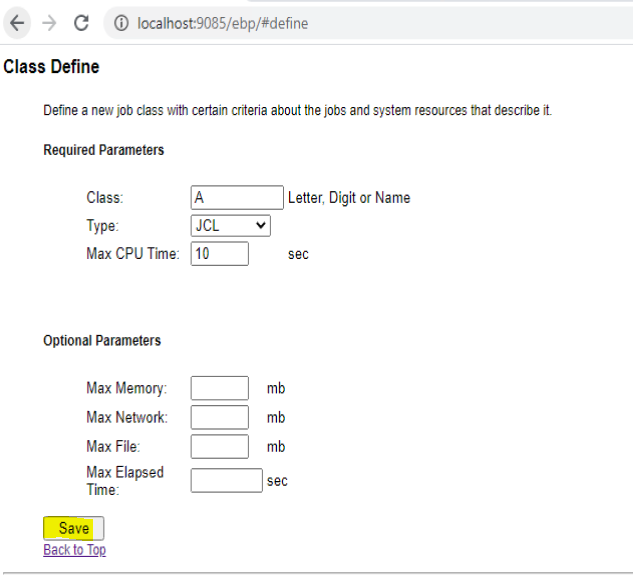This screenshot has width=633, height=576.
Task: Go back with the browser back arrow
Action: (x=17, y=23)
